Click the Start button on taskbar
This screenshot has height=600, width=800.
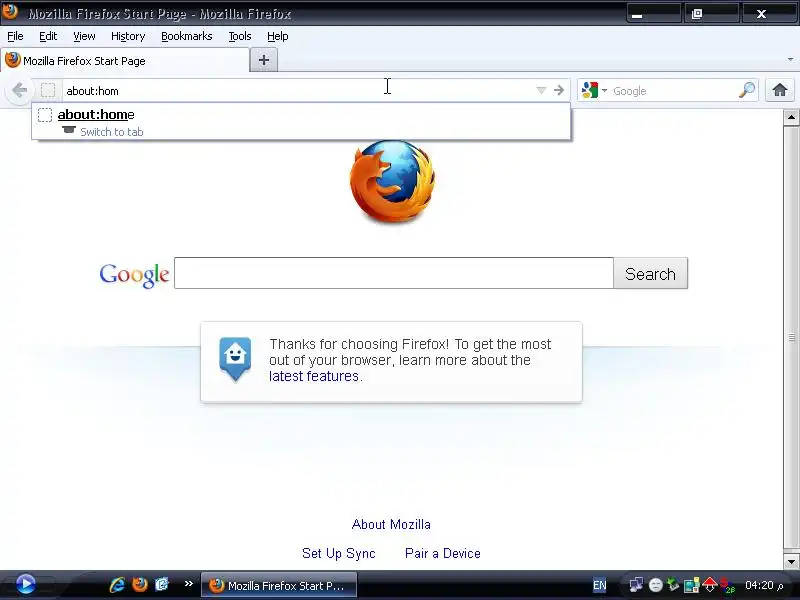click(x=26, y=585)
